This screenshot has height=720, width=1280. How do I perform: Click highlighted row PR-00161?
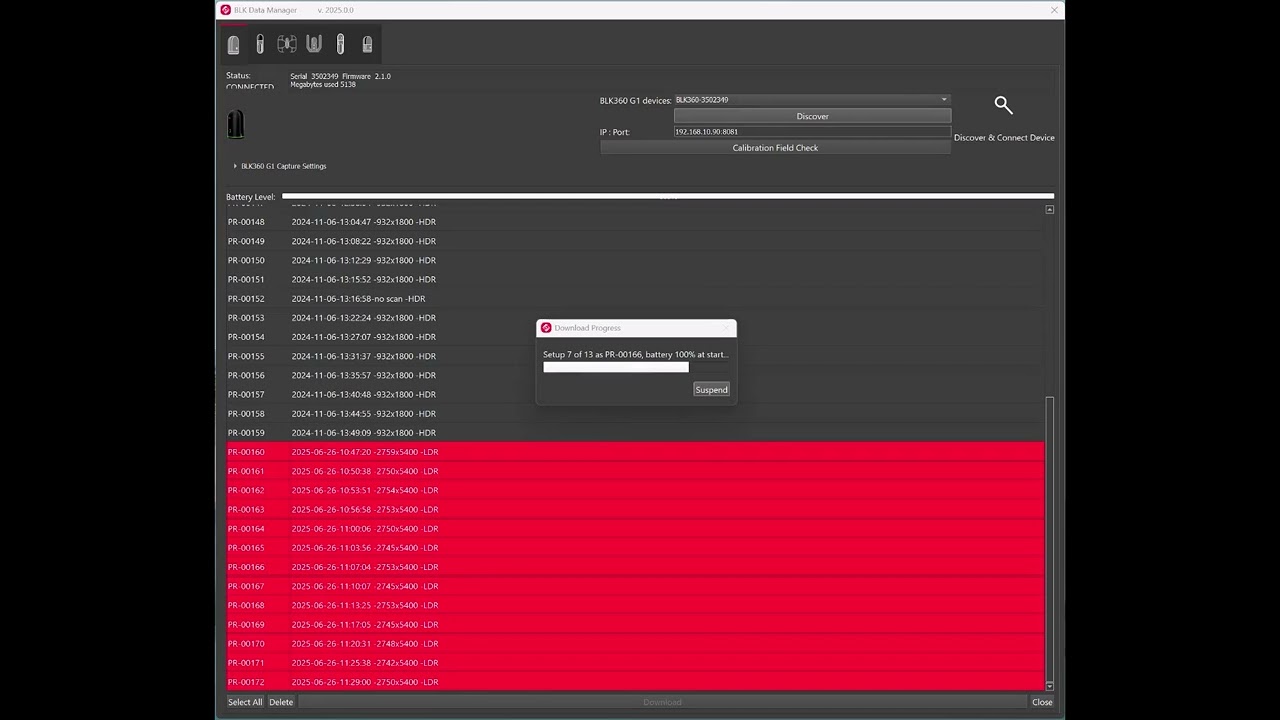(x=635, y=471)
